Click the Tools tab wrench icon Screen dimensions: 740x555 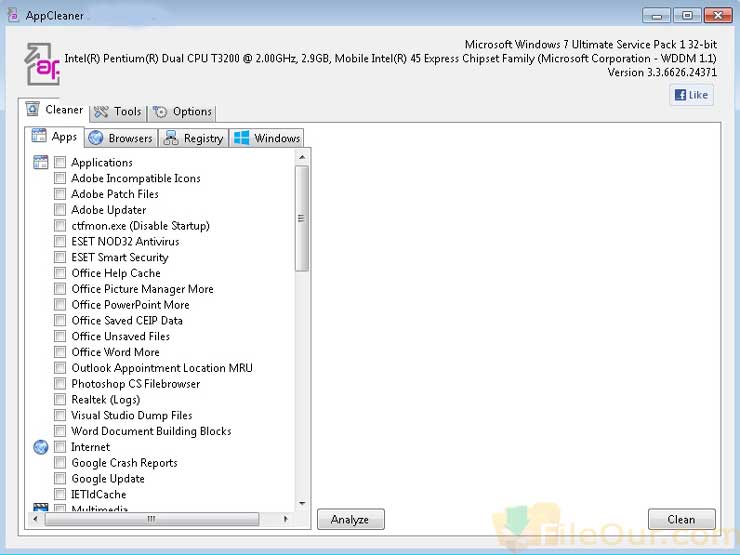coord(101,112)
